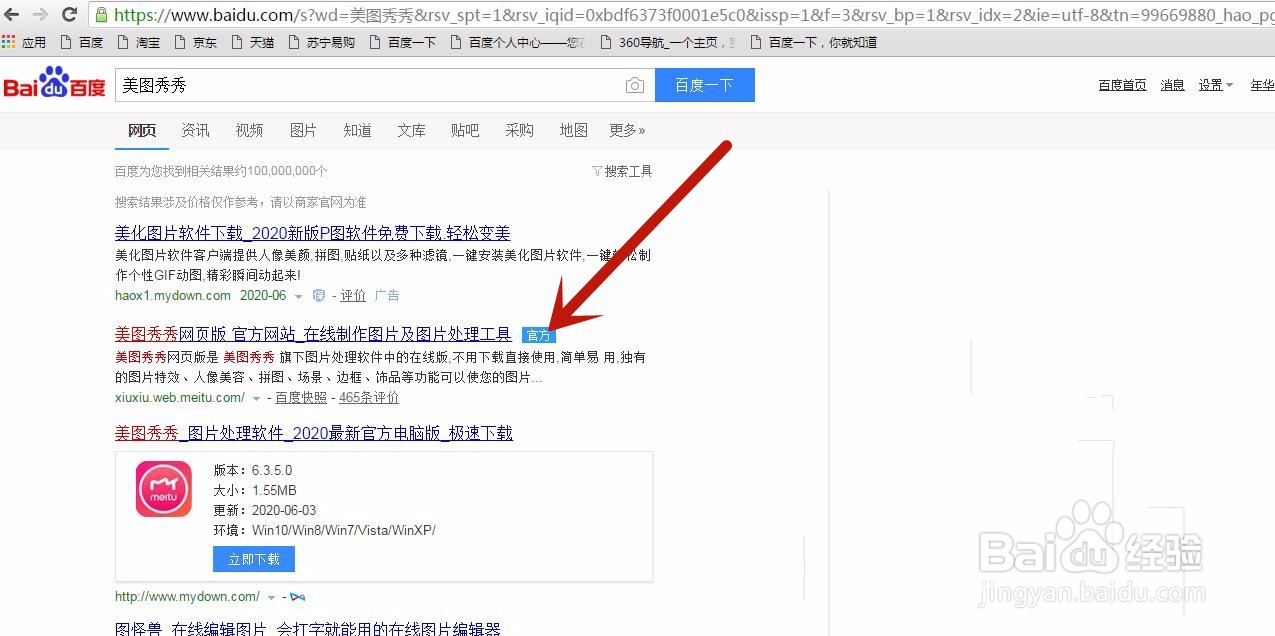Click the xiuxiu.web.meitu.com/ URL text
1275x636 pixels.
(x=180, y=397)
